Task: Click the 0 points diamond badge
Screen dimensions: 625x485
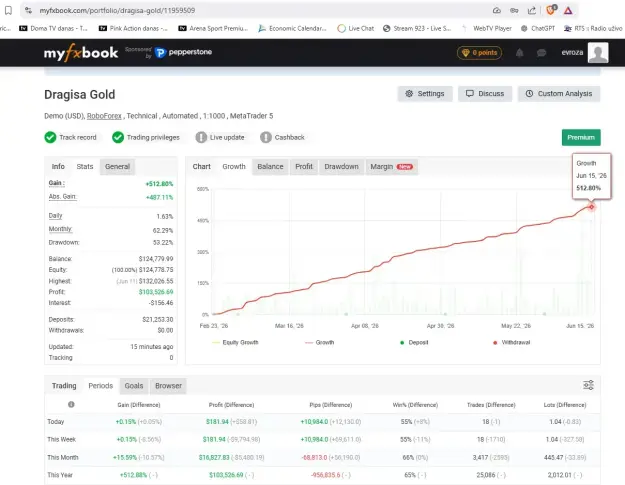Action: 480,53
